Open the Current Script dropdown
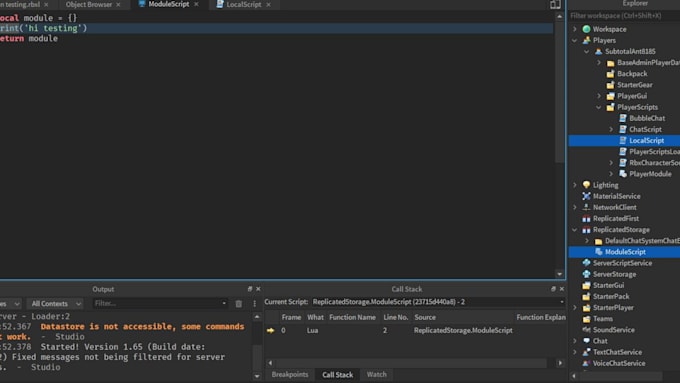This screenshot has height=383, width=680. pos(438,302)
